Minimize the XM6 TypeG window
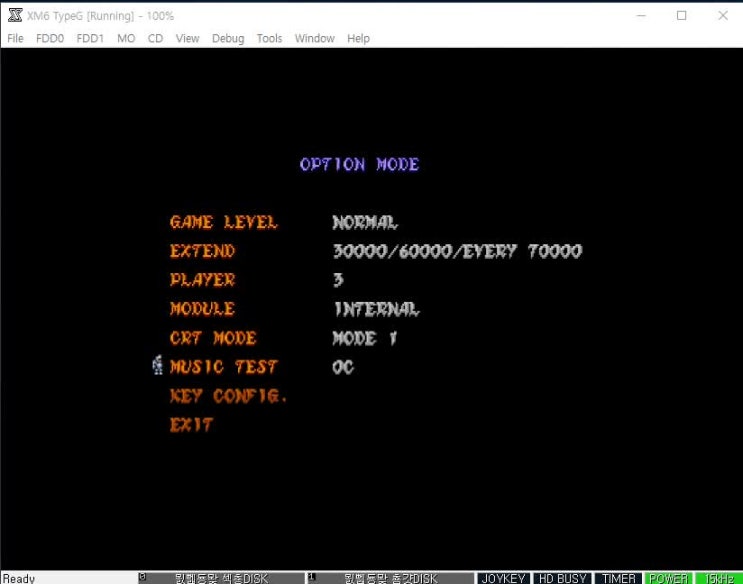The width and height of the screenshot is (743, 584). [x=641, y=16]
